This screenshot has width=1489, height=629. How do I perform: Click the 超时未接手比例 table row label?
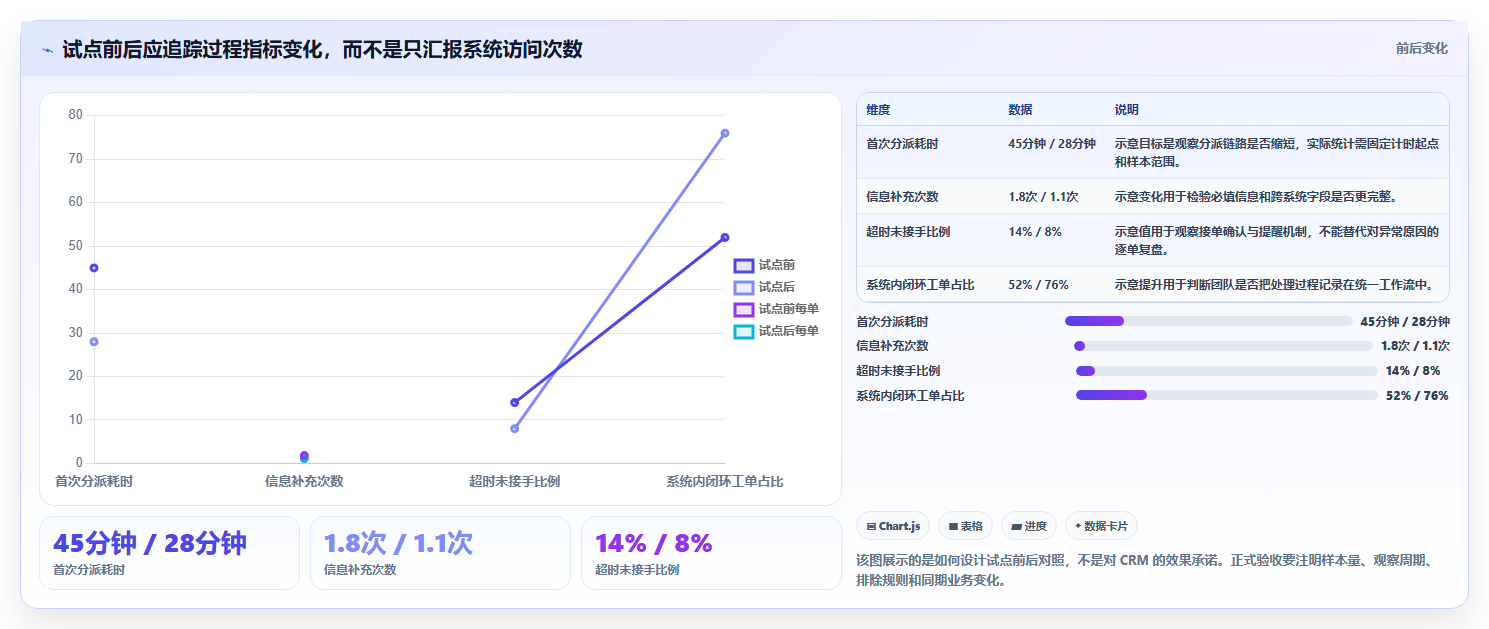coord(908,232)
